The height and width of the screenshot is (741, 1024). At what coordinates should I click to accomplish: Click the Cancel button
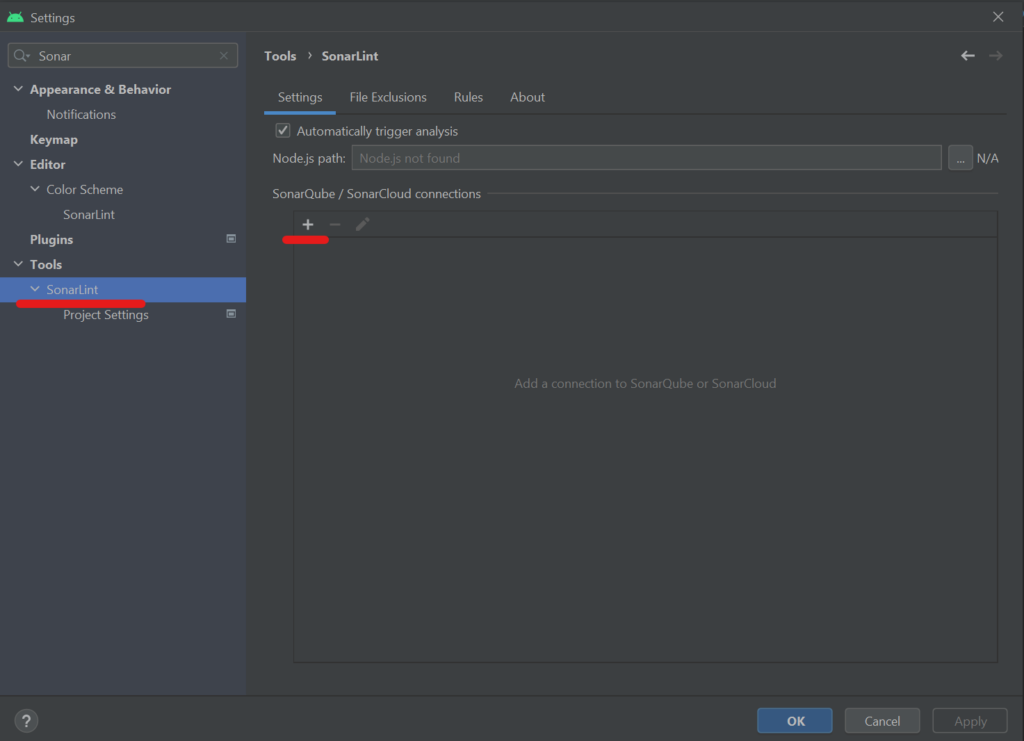882,721
